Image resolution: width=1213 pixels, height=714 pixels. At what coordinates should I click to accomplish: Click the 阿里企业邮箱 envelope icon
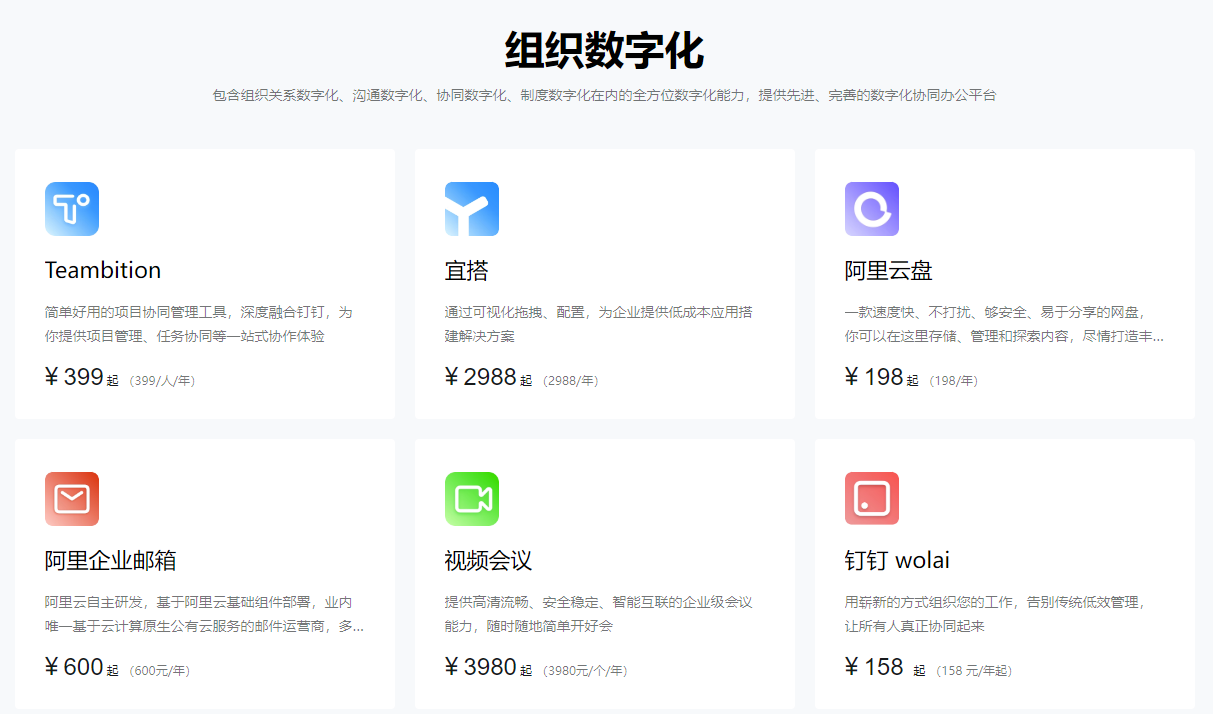click(x=71, y=498)
